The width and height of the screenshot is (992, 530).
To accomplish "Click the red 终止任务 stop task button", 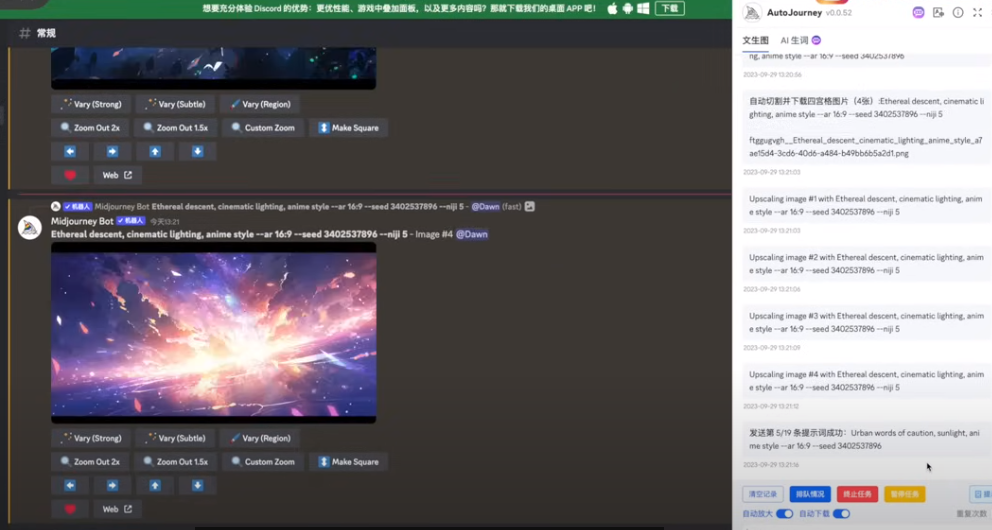I will pyautogui.click(x=857, y=494).
